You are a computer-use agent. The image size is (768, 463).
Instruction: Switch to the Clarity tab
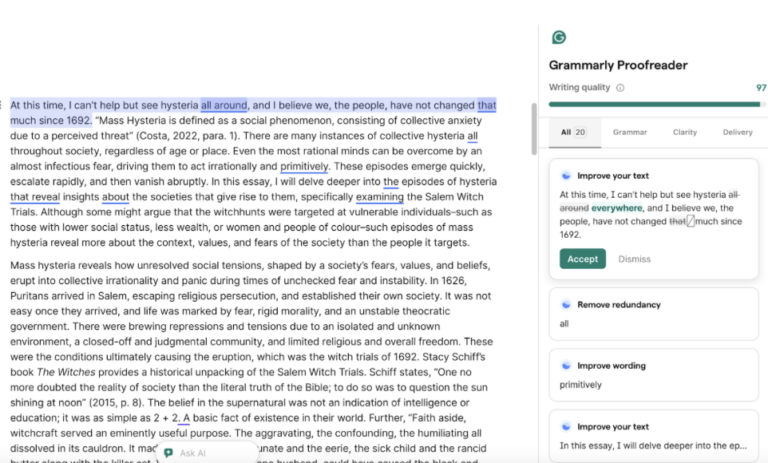coord(685,132)
